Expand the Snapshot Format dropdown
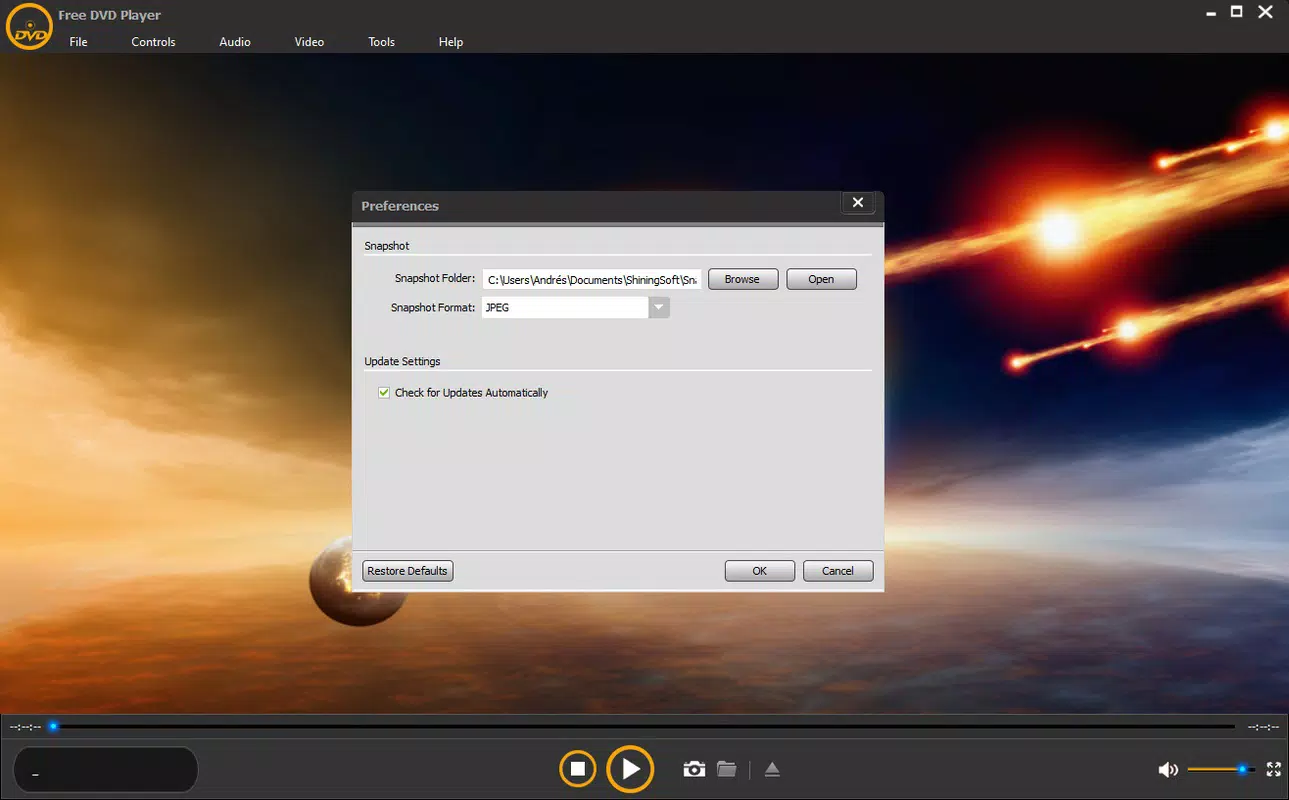1289x800 pixels. point(658,308)
